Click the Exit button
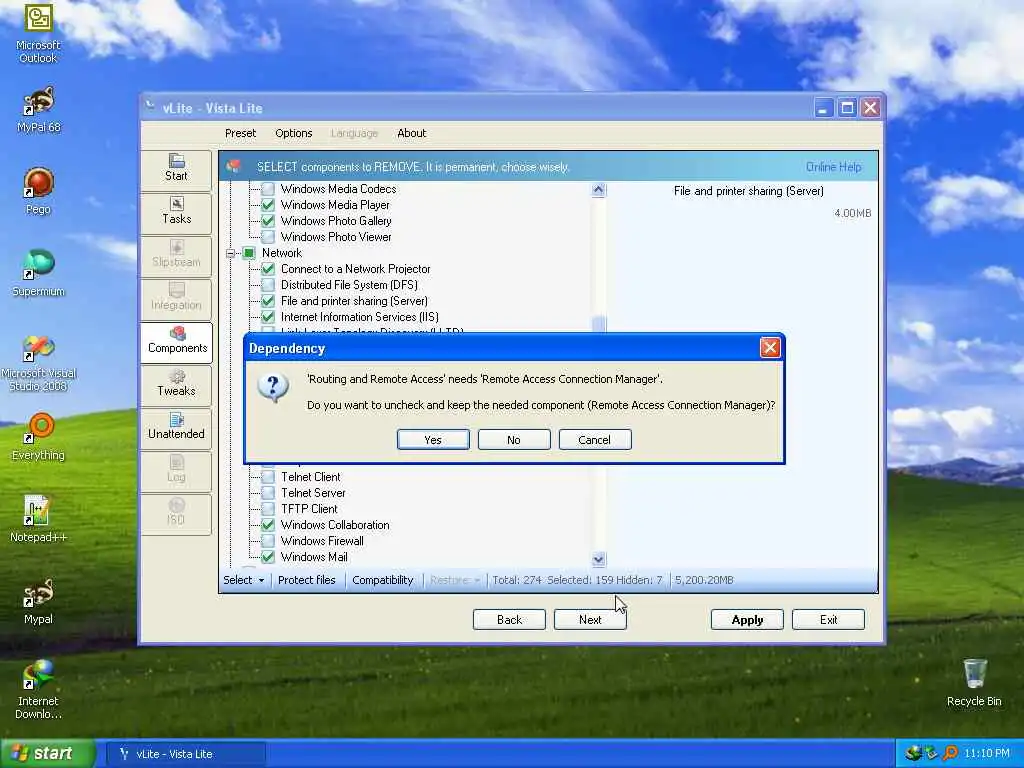The image size is (1024, 768). [x=828, y=620]
